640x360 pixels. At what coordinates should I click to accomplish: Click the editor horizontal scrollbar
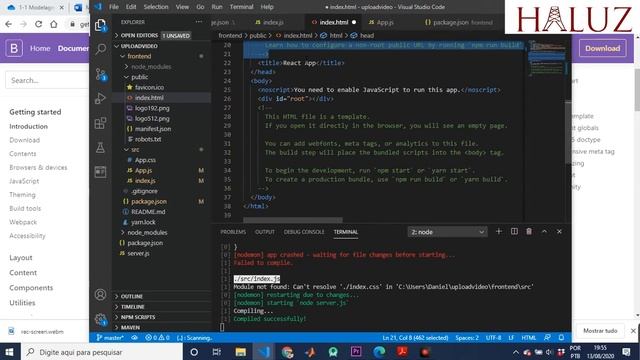(293, 220)
